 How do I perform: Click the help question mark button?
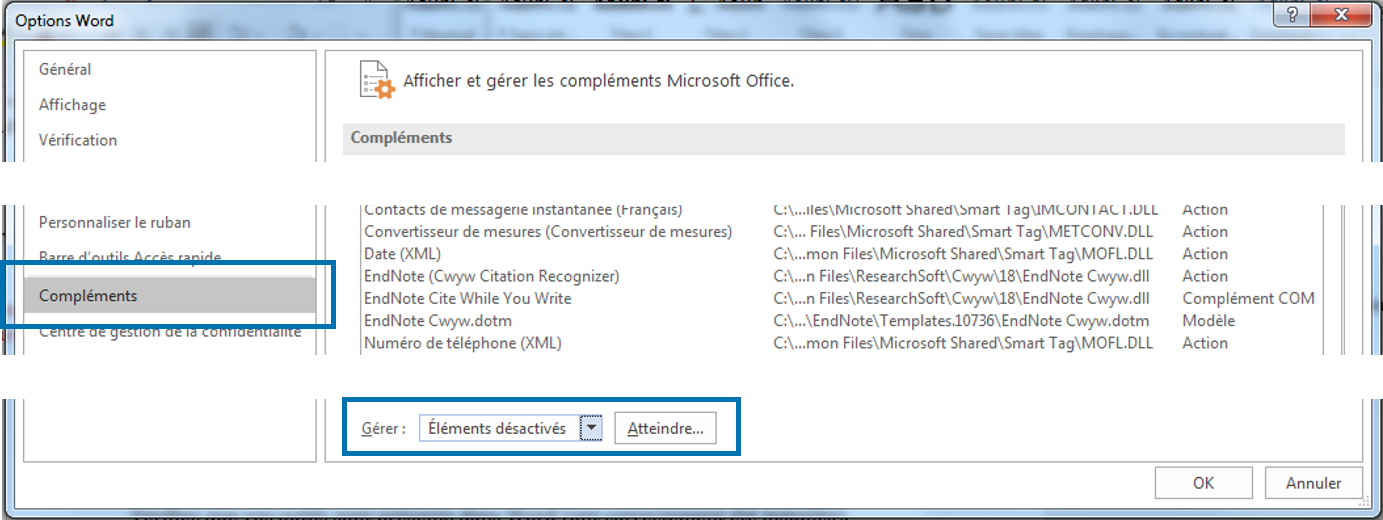point(1292,16)
